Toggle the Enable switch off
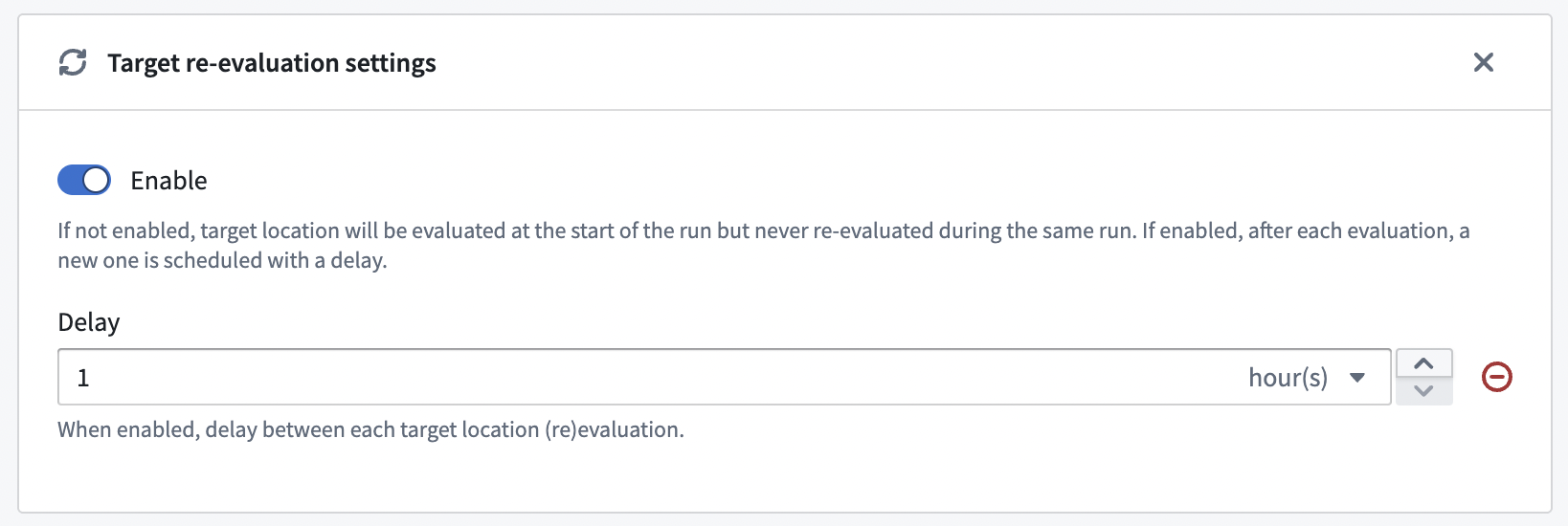Image resolution: width=1568 pixels, height=526 pixels. pyautogui.click(x=84, y=180)
